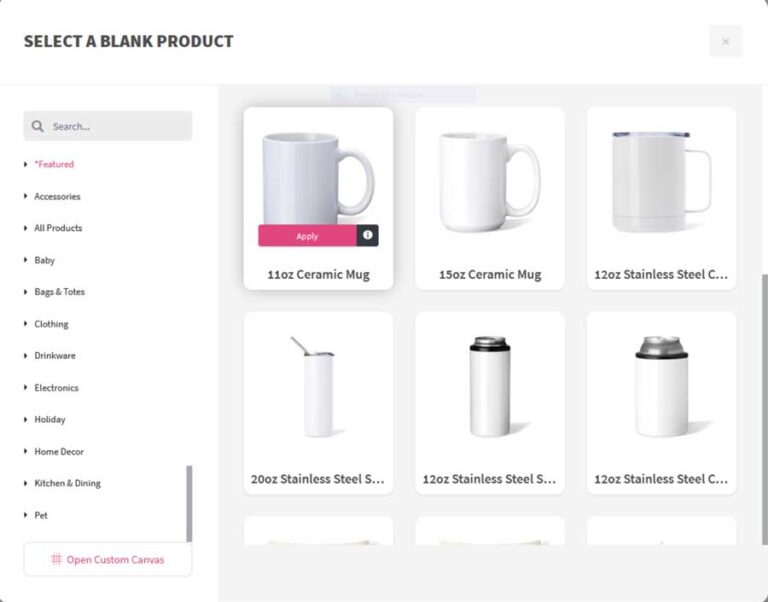Click the search magnifier icon
This screenshot has width=768, height=602.
[38, 126]
